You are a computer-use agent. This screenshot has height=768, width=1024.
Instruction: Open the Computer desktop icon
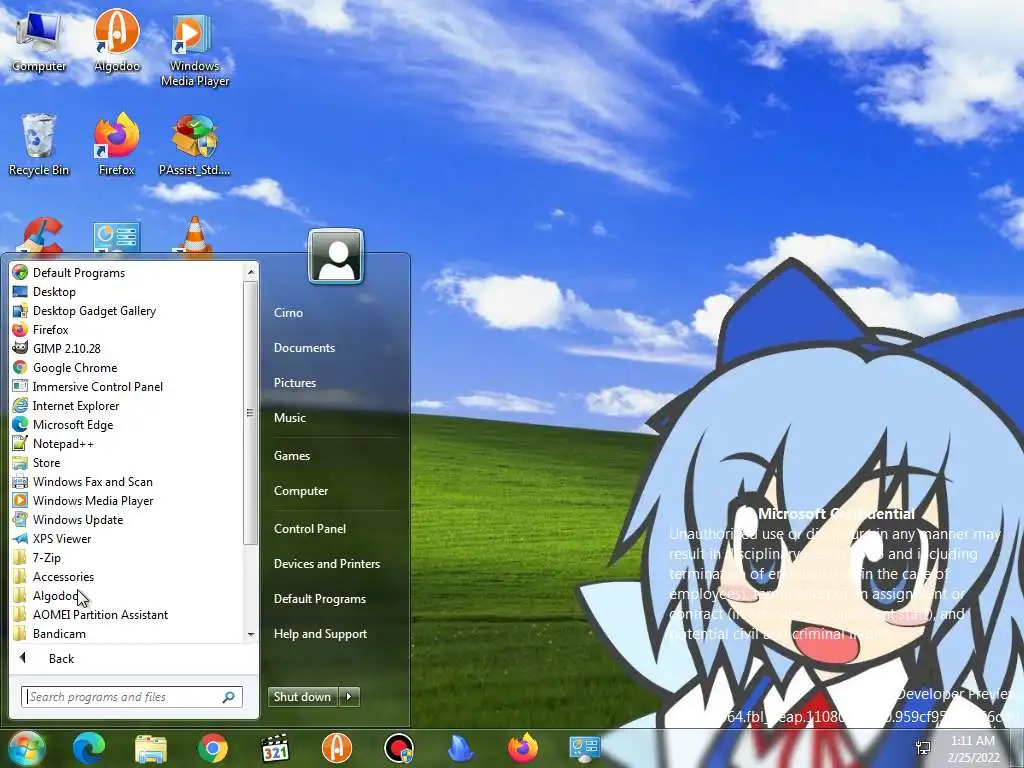pos(39,43)
